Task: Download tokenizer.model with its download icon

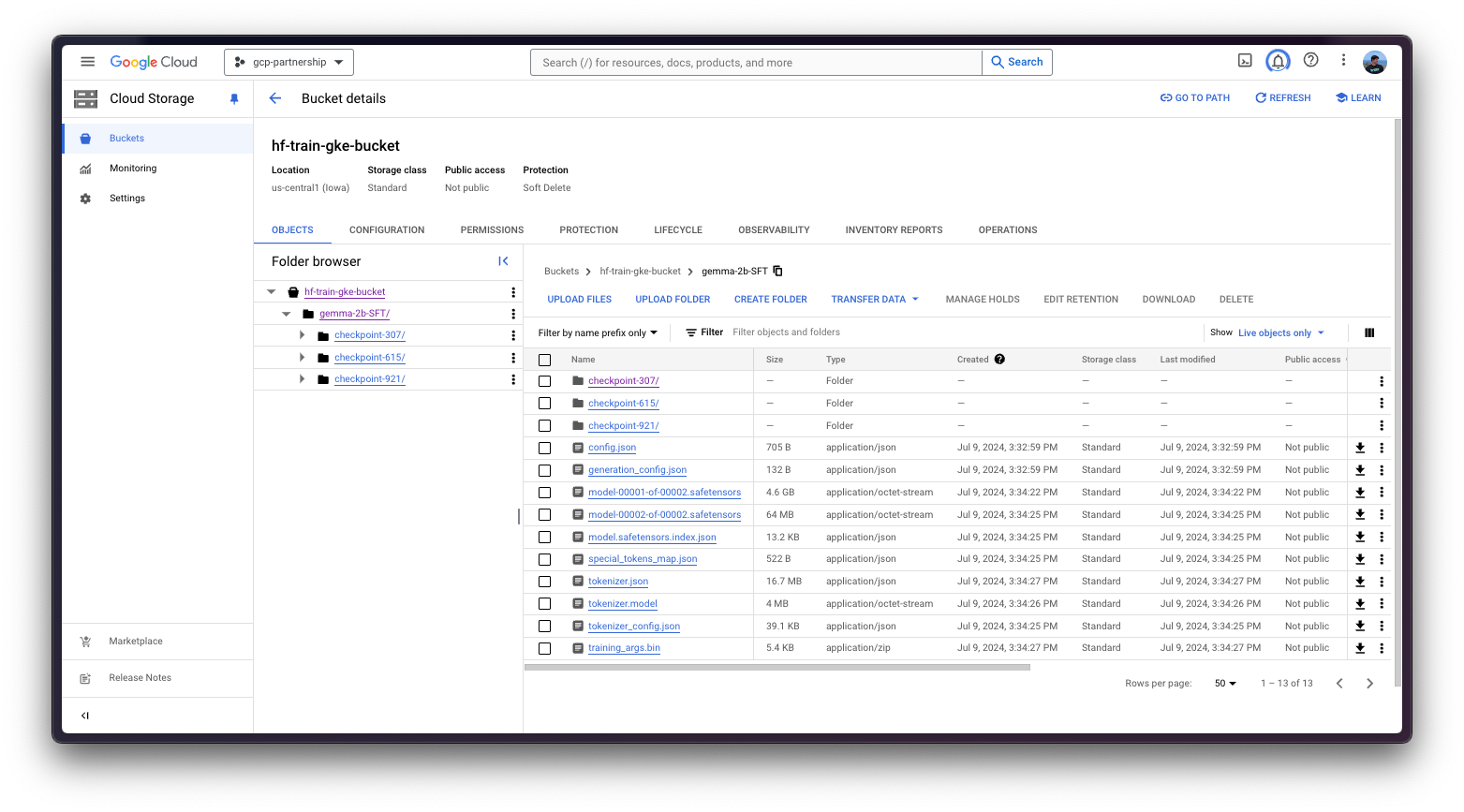Action: pyautogui.click(x=1360, y=604)
